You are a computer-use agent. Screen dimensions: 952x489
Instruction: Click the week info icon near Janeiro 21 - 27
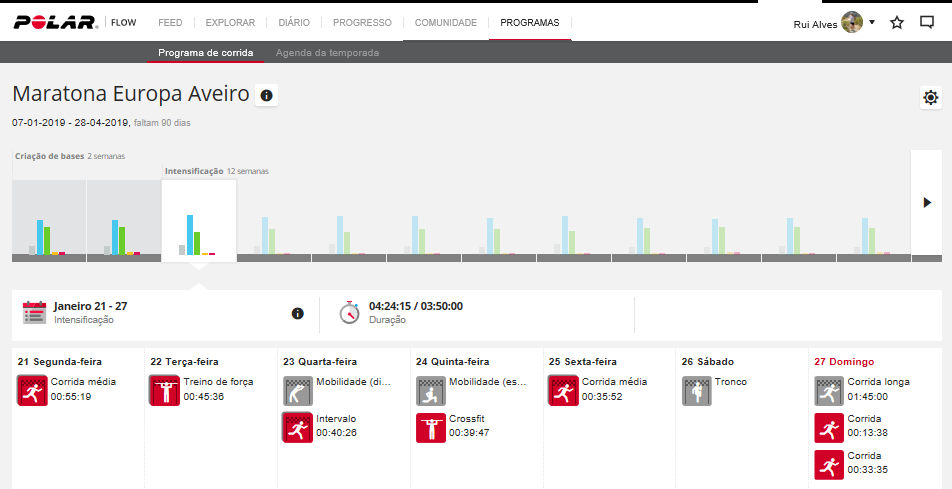coord(297,313)
